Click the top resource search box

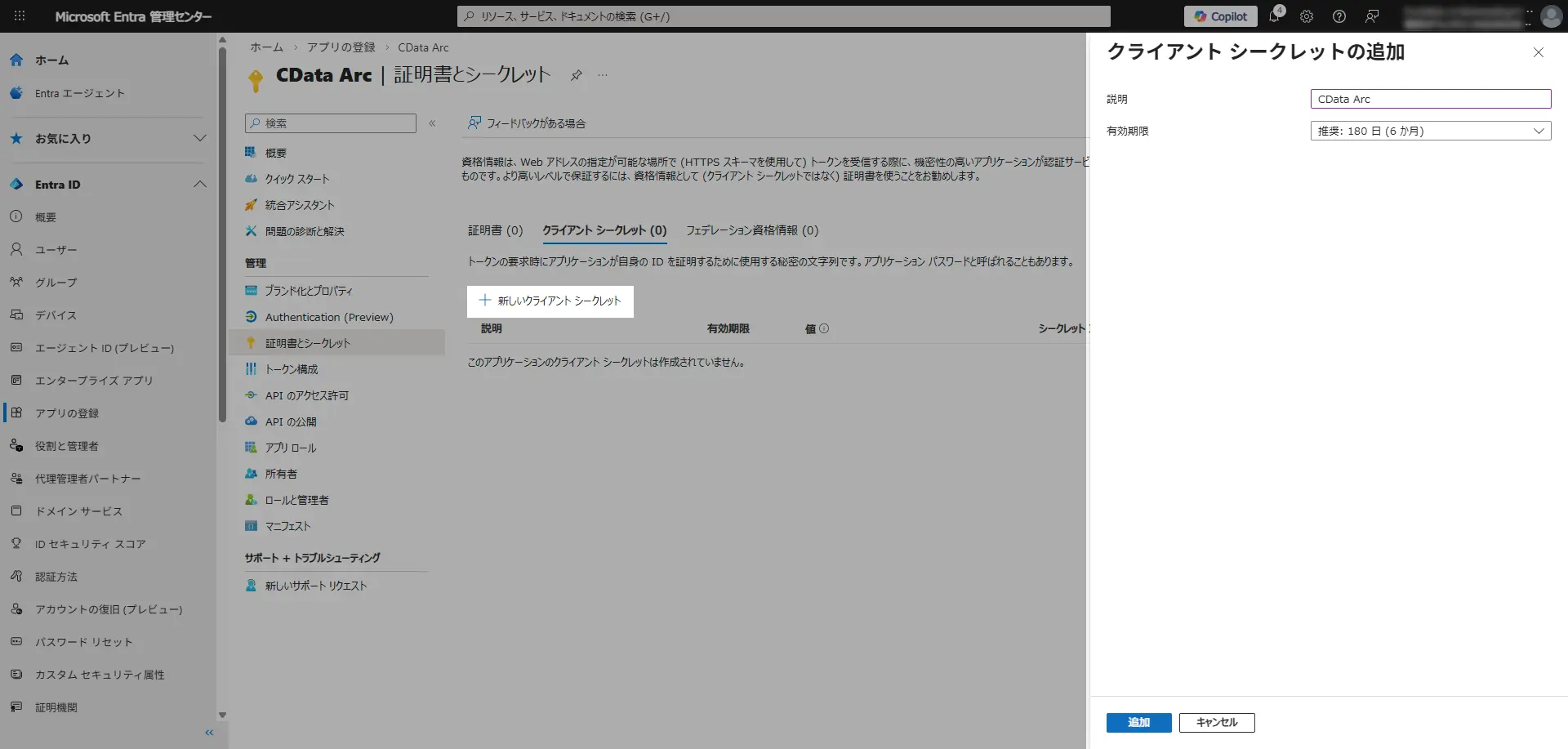tap(784, 16)
